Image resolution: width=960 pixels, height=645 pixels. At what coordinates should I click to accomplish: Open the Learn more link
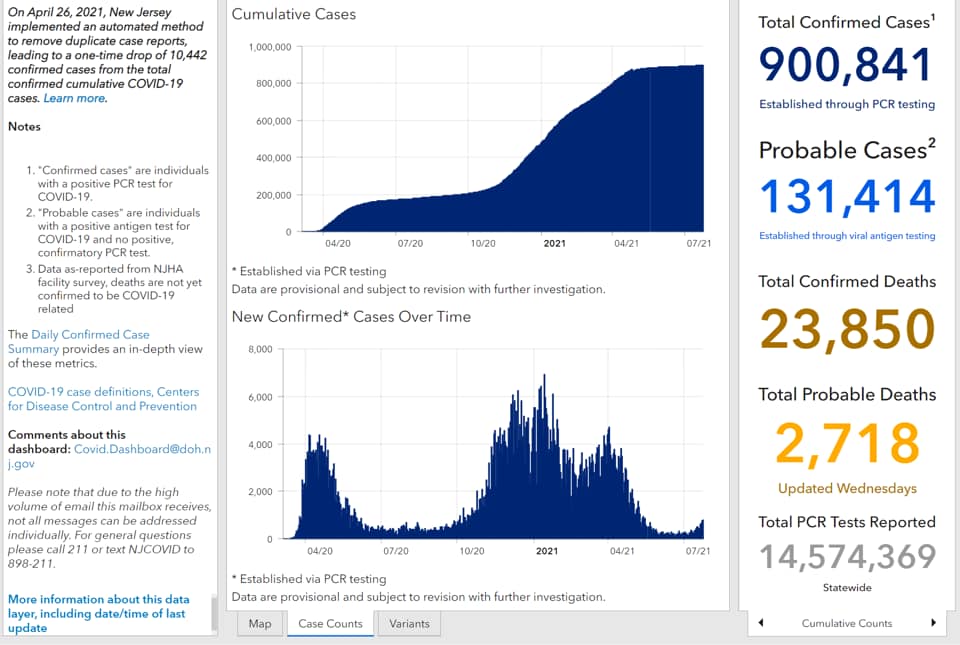point(74,98)
